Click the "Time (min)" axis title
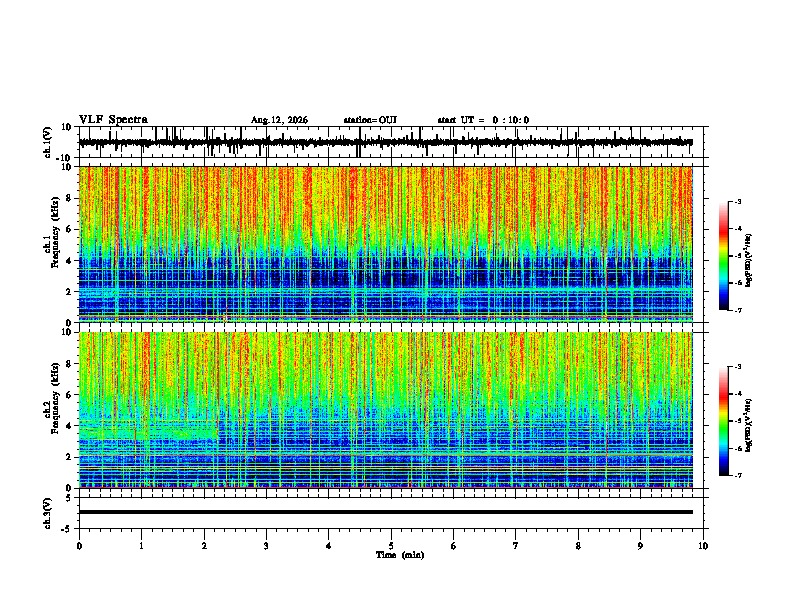792x612 pixels. tap(400, 555)
